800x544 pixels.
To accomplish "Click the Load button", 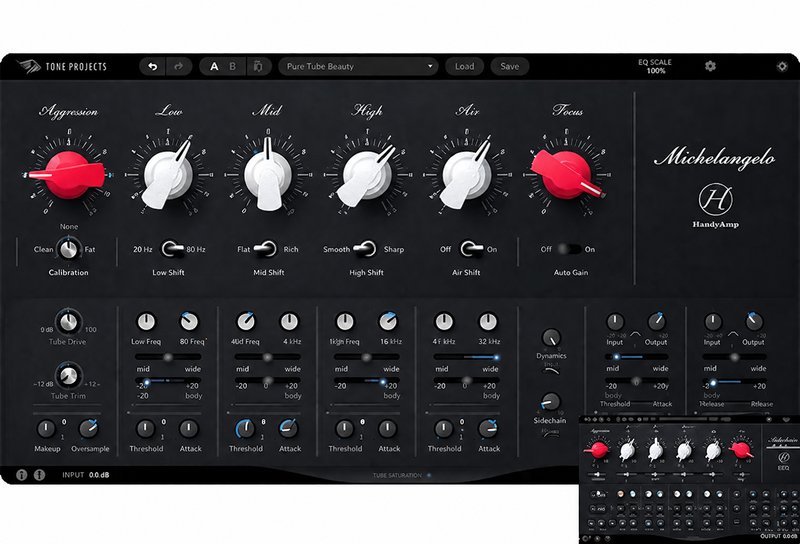I will point(464,66).
